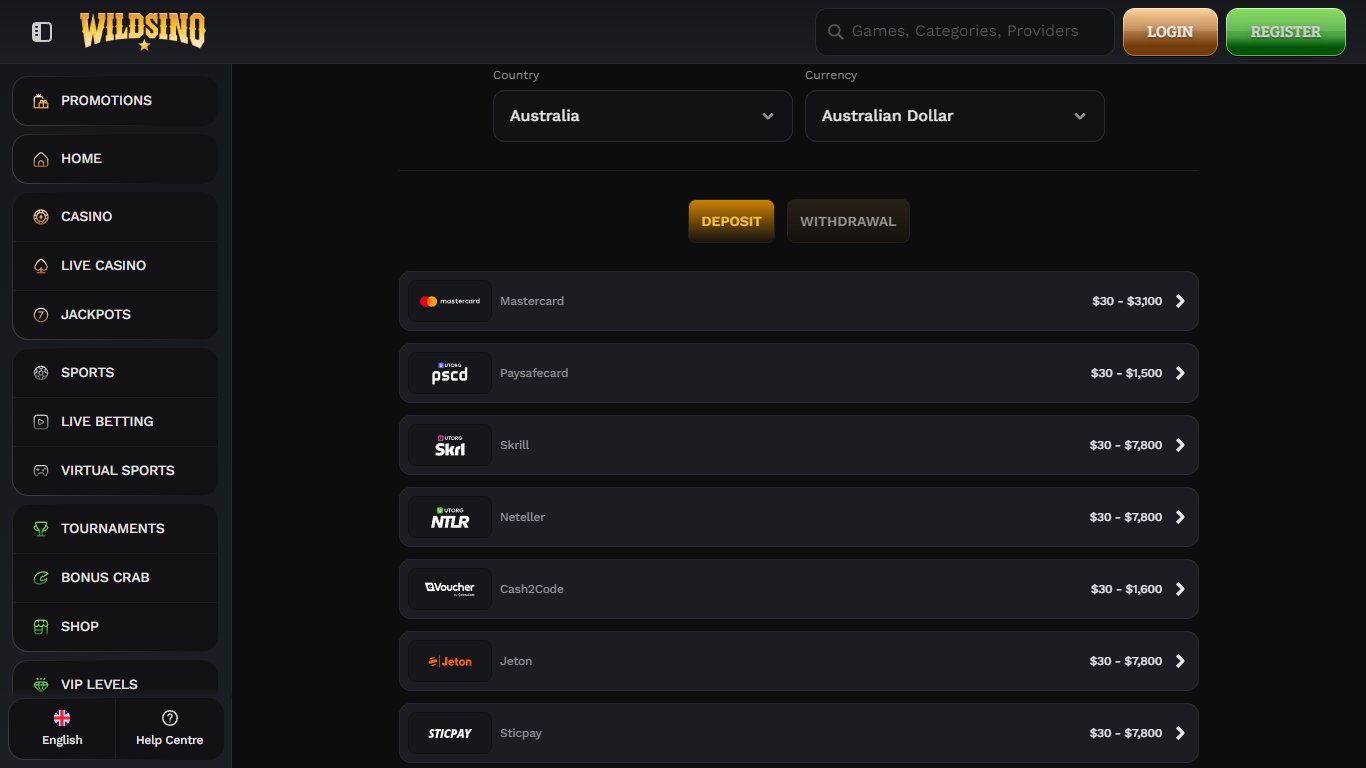Viewport: 1366px width, 768px height.
Task: Click the Bonus Crab icon
Action: 41,578
